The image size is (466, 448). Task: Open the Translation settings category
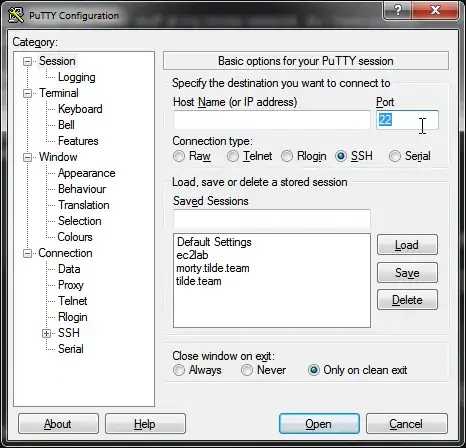[84, 205]
